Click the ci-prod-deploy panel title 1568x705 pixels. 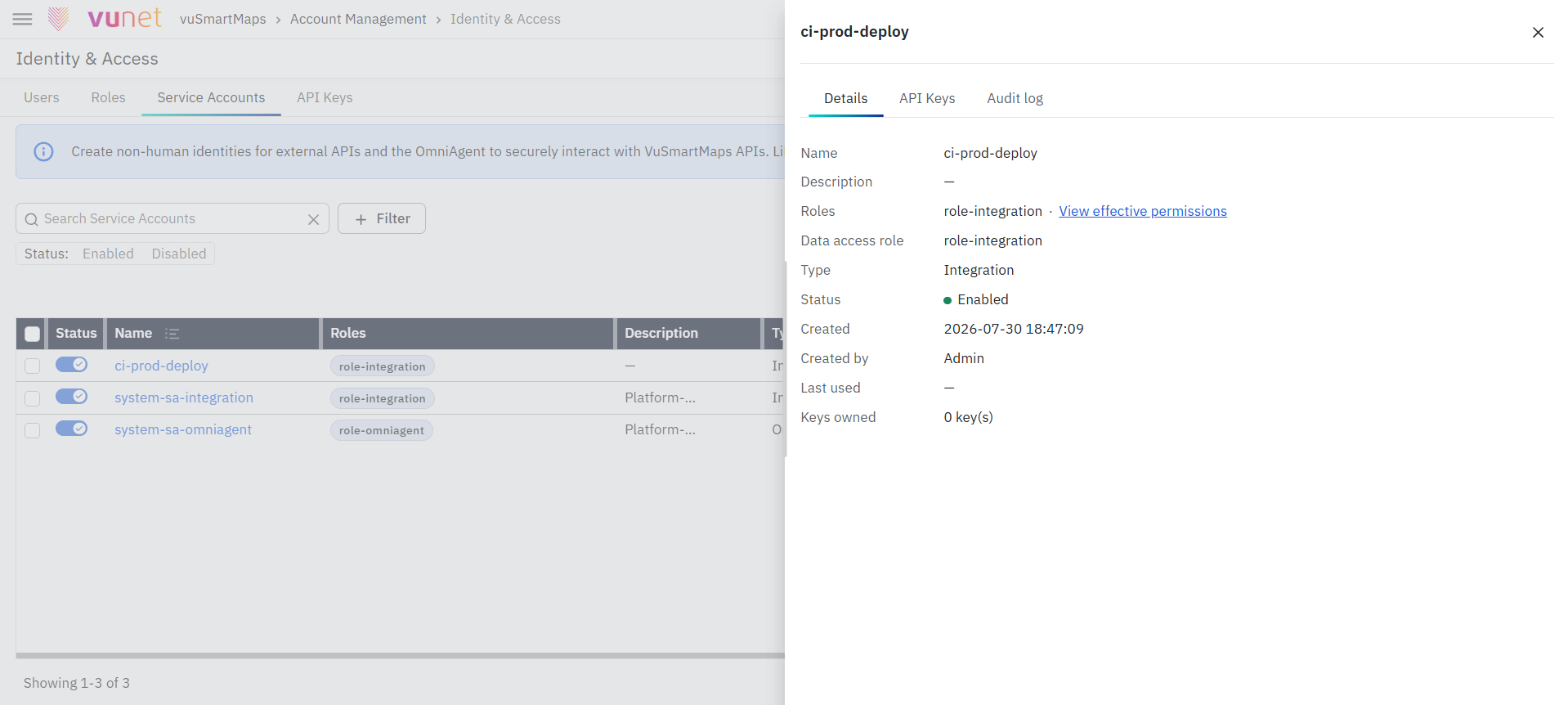pyautogui.click(x=854, y=32)
